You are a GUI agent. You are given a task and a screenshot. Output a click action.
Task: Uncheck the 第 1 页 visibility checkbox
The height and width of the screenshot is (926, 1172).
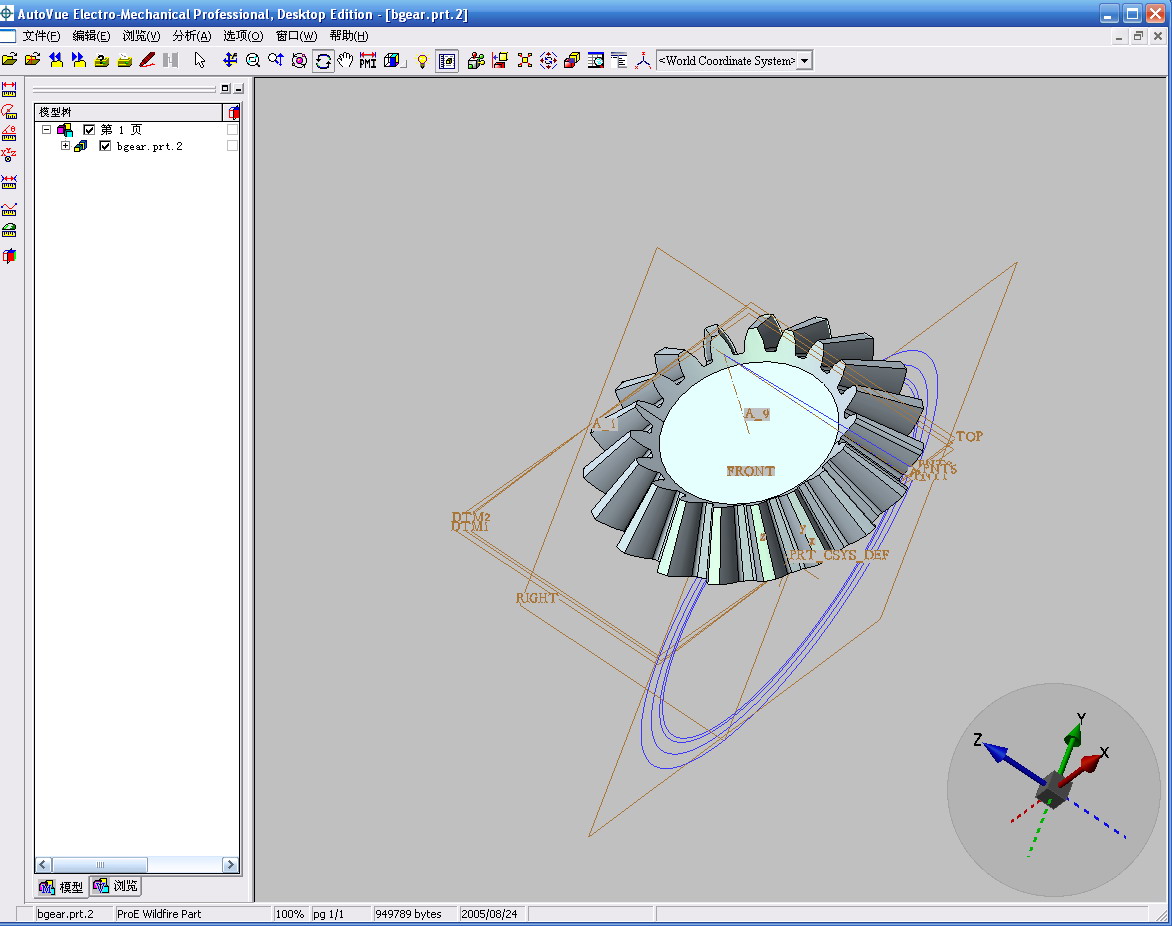89,130
